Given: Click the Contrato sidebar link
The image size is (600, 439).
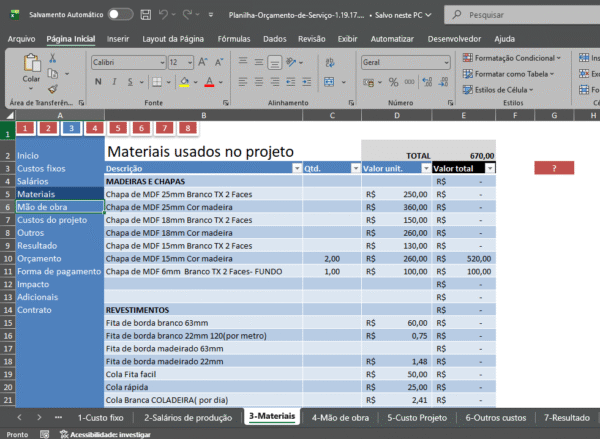Looking at the screenshot, I should pyautogui.click(x=34, y=310).
